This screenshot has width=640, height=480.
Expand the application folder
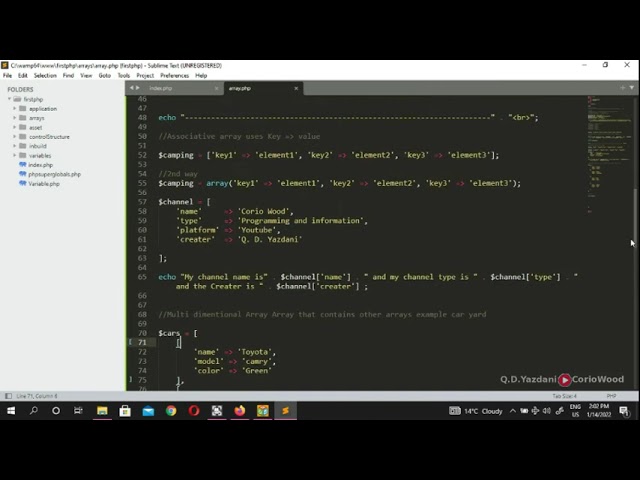[x=15, y=109]
